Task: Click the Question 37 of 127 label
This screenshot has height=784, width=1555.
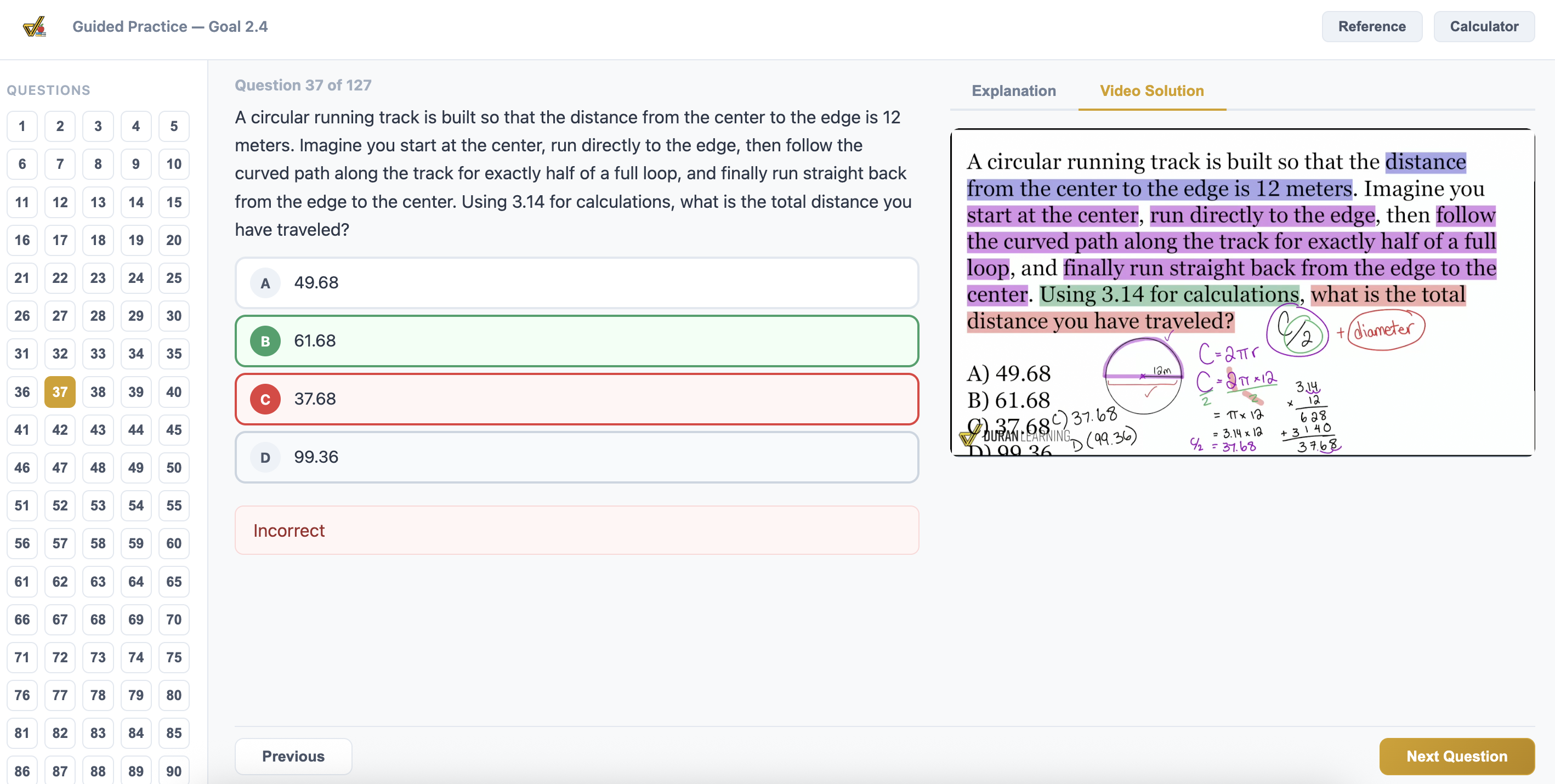Action: [303, 85]
